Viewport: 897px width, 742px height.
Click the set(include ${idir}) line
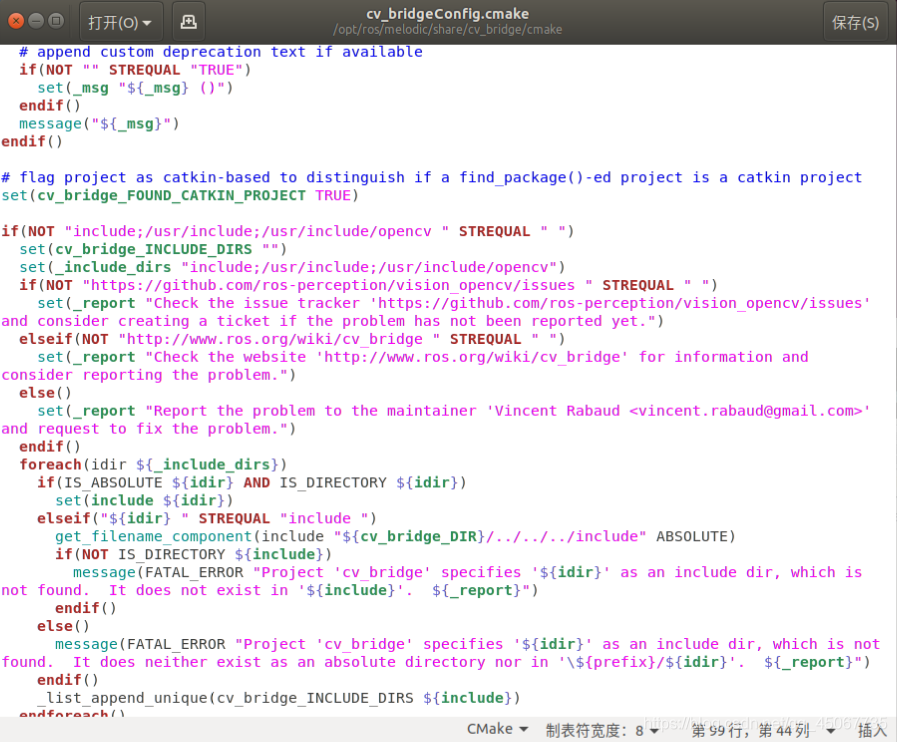[144, 501]
